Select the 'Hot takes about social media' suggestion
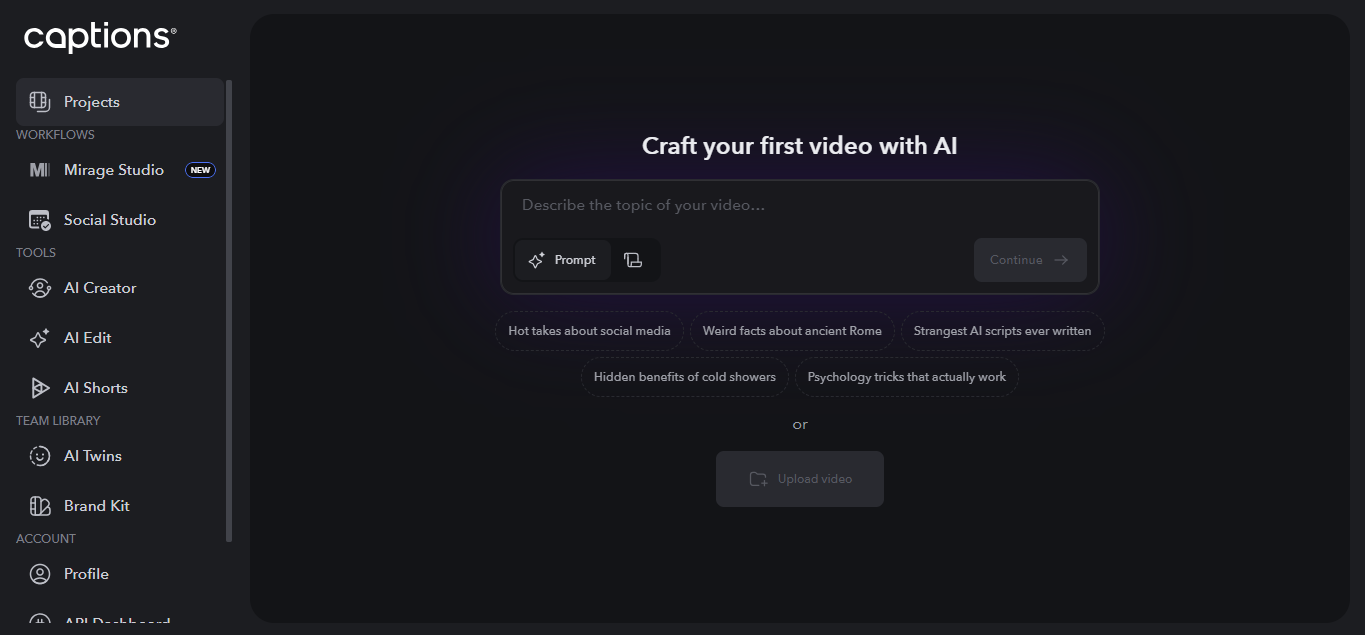The width and height of the screenshot is (1365, 635). click(x=589, y=330)
